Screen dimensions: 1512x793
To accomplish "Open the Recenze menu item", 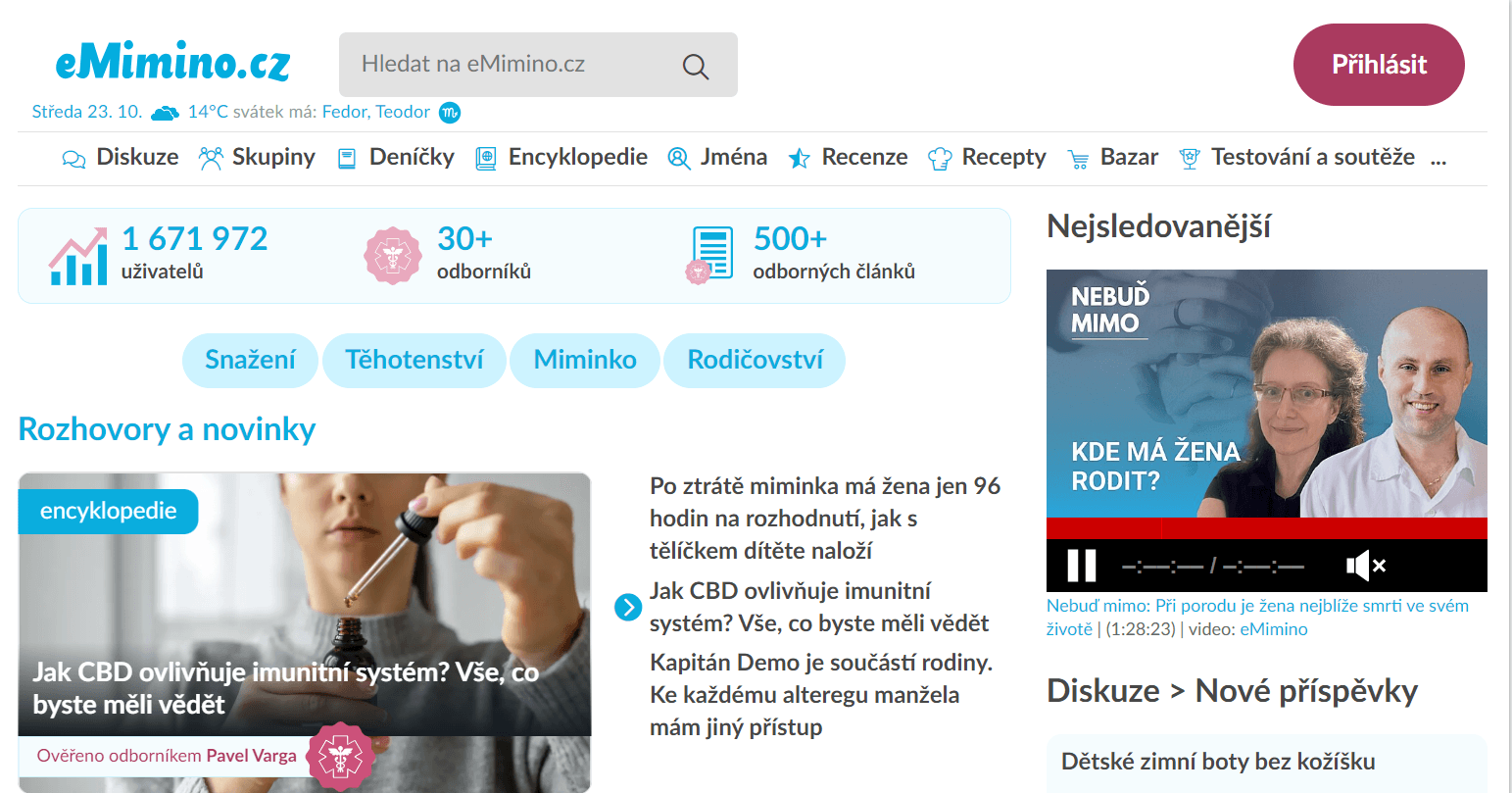I will 864,158.
